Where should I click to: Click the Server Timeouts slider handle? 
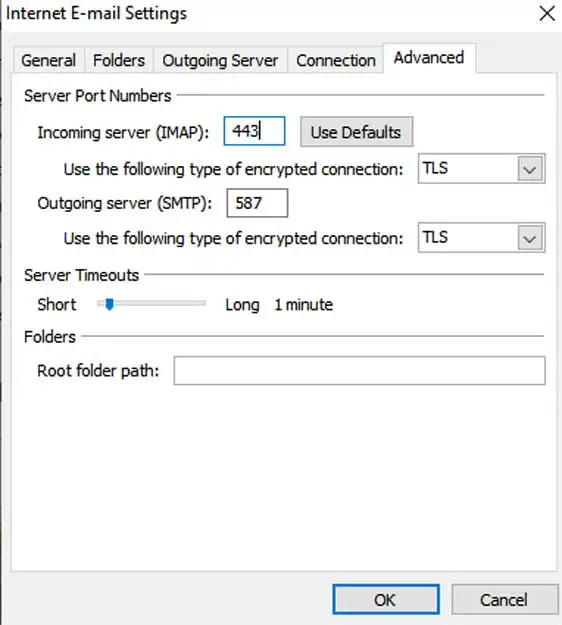point(110,304)
